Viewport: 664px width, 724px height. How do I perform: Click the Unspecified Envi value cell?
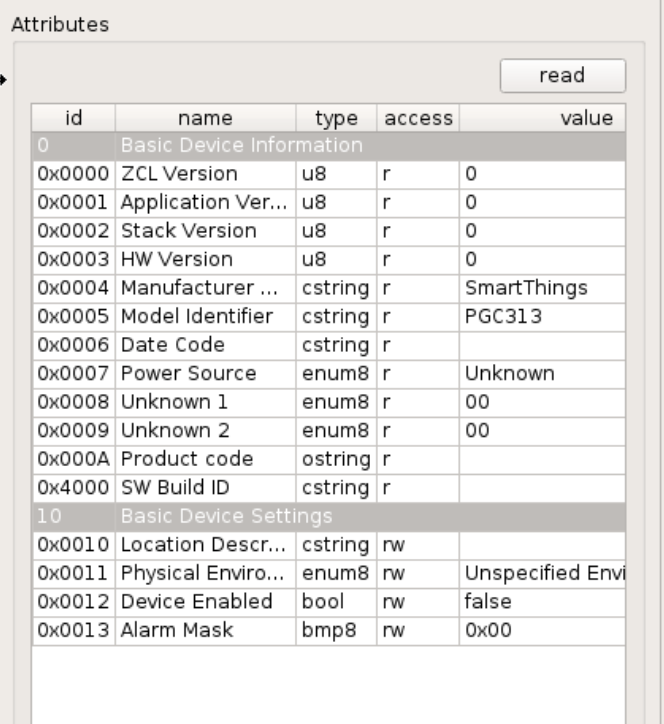[543, 573]
